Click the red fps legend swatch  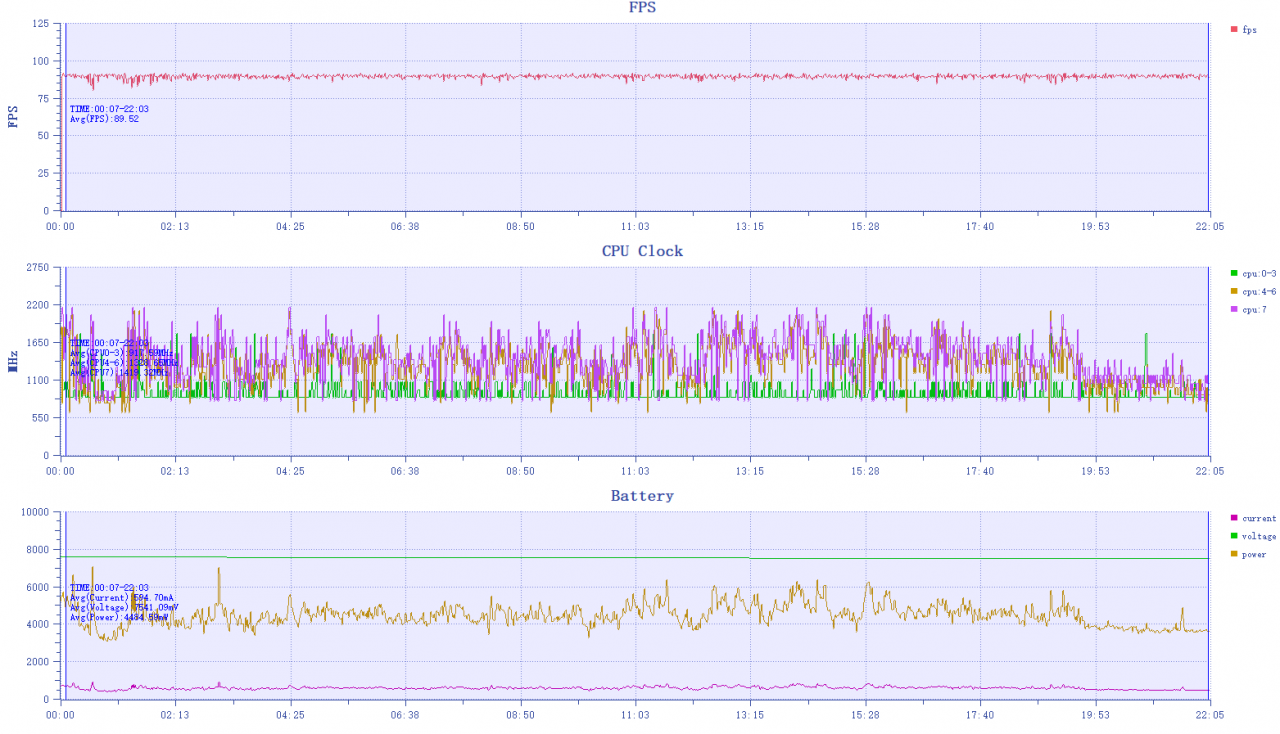pyautogui.click(x=1234, y=29)
